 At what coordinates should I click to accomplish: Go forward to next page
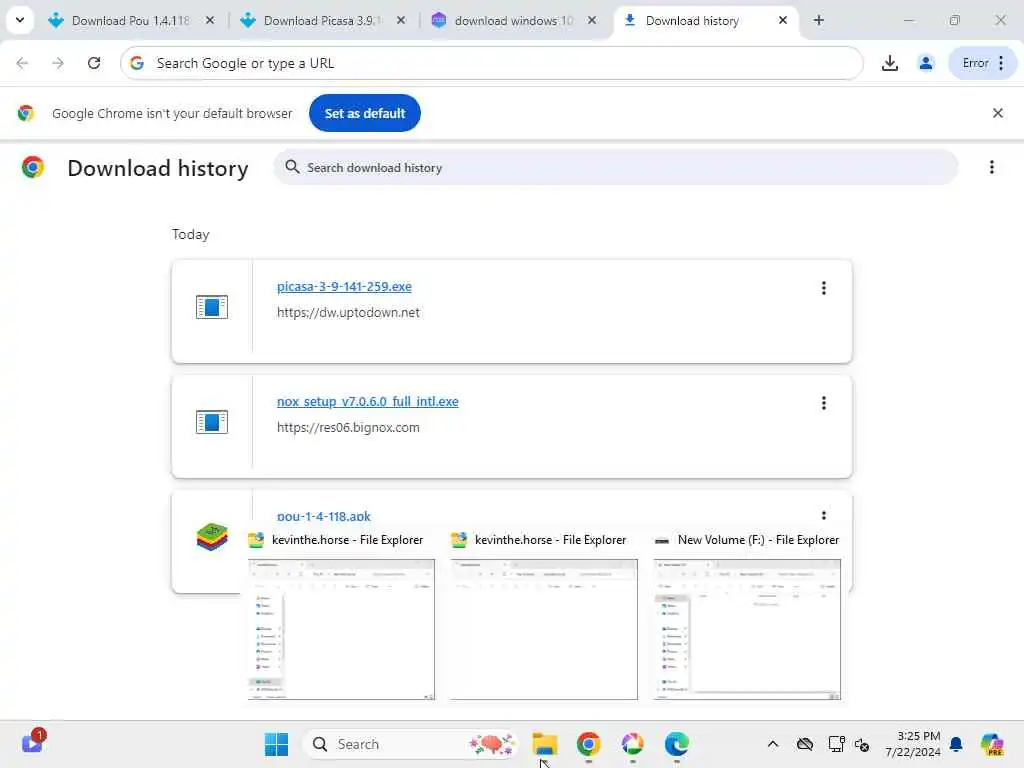click(58, 63)
